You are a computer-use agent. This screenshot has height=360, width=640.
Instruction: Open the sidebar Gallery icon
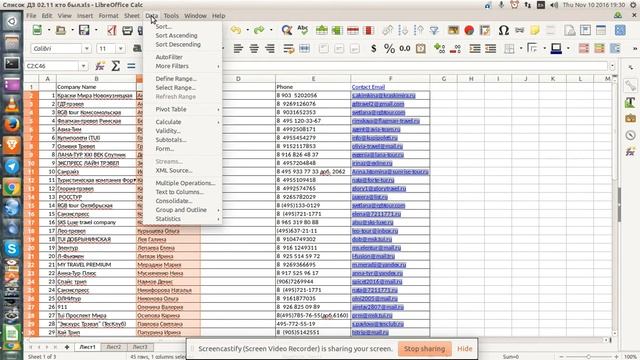pos(630,118)
